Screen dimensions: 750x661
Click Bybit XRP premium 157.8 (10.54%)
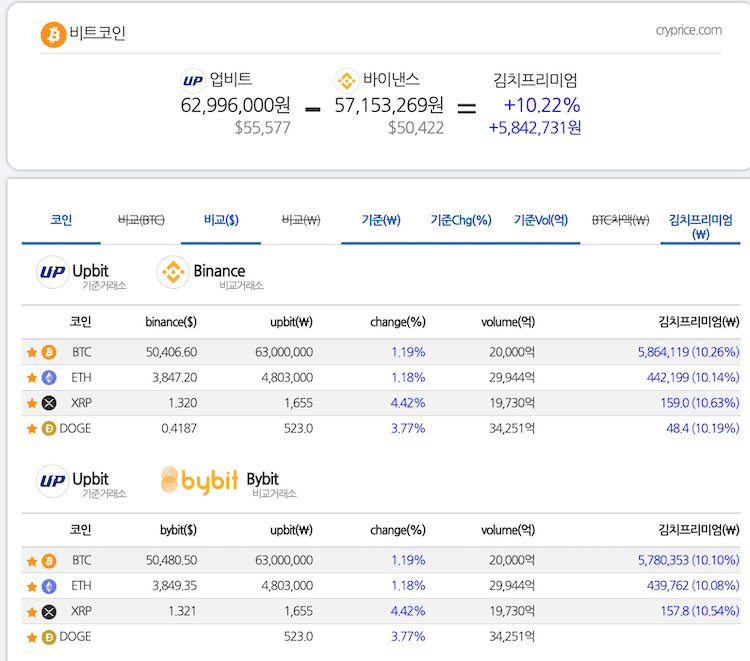click(x=700, y=611)
